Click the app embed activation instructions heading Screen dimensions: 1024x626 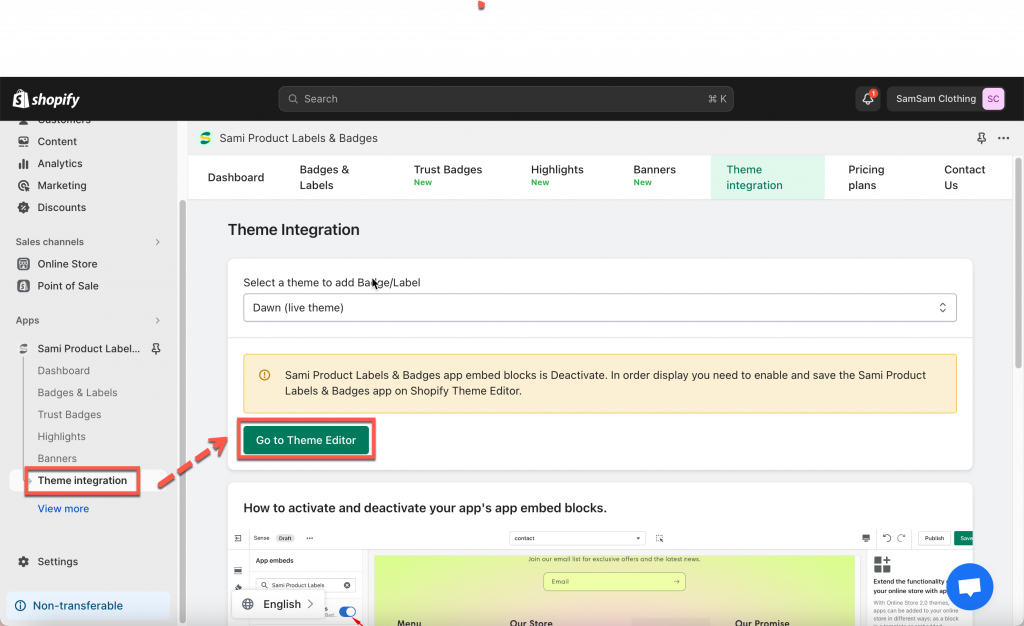coord(425,508)
